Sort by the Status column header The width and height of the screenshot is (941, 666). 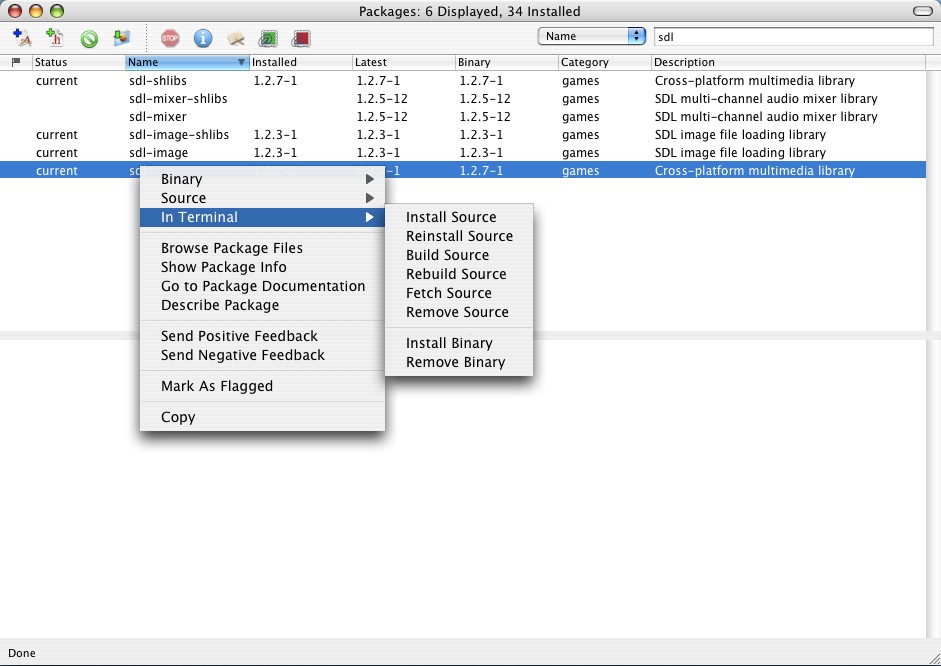tap(79, 62)
